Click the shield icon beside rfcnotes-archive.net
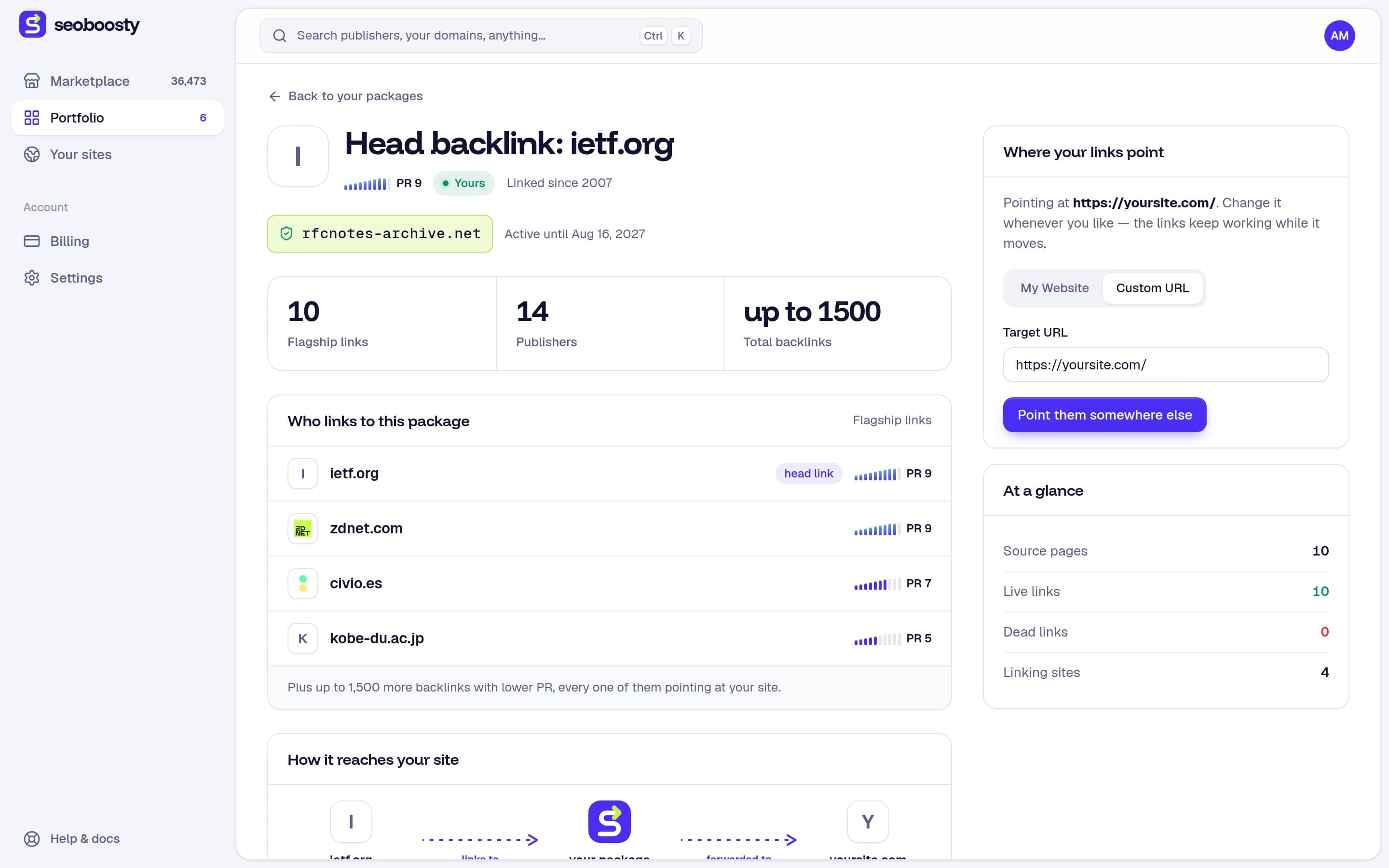The width and height of the screenshot is (1389, 868). [x=286, y=234]
